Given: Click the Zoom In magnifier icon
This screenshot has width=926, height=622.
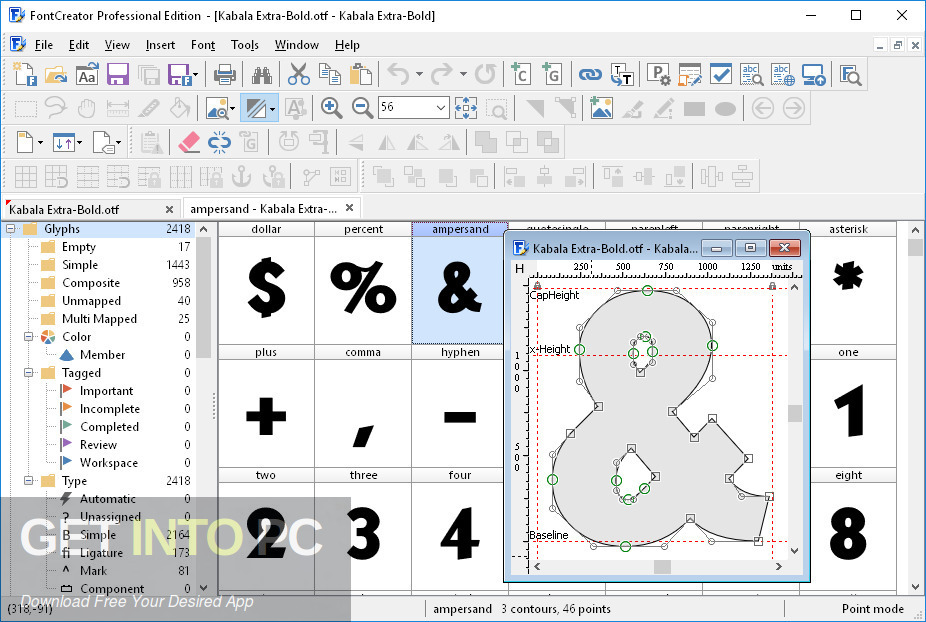Looking at the screenshot, I should [331, 108].
